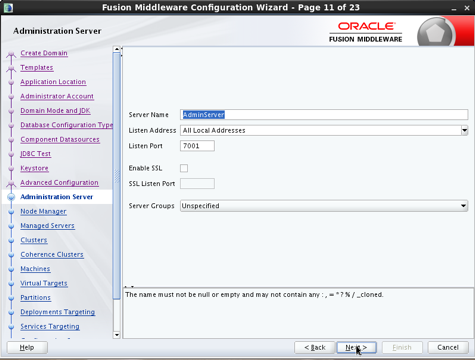Click the Advanced Configuration step marker icon

[11, 183]
